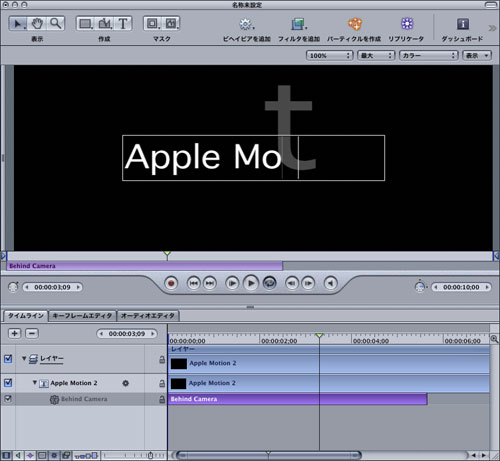Click the plus add layer button
This screenshot has height=461, width=500.
click(x=14, y=333)
